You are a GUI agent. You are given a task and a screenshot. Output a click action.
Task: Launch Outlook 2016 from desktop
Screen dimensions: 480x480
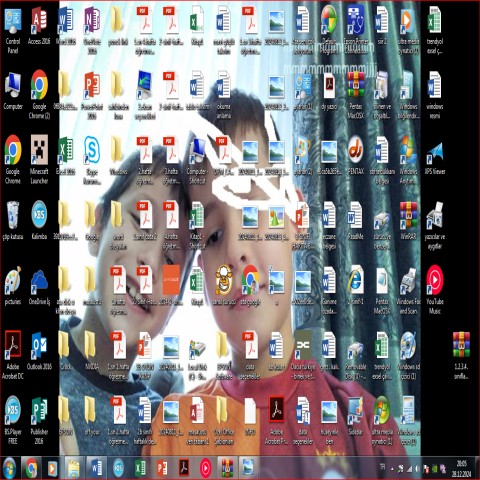(x=39, y=351)
